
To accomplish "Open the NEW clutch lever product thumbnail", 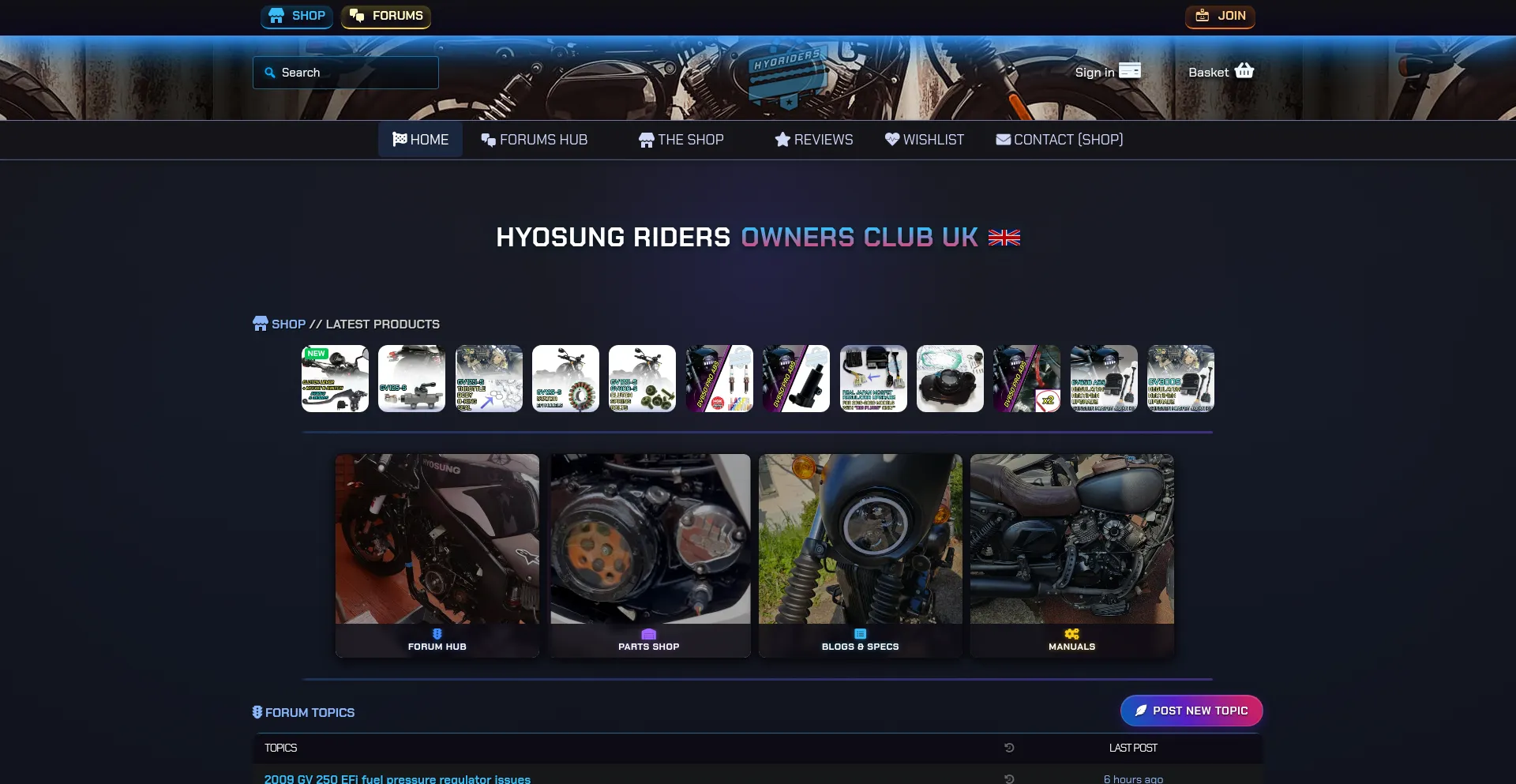I will 335,378.
